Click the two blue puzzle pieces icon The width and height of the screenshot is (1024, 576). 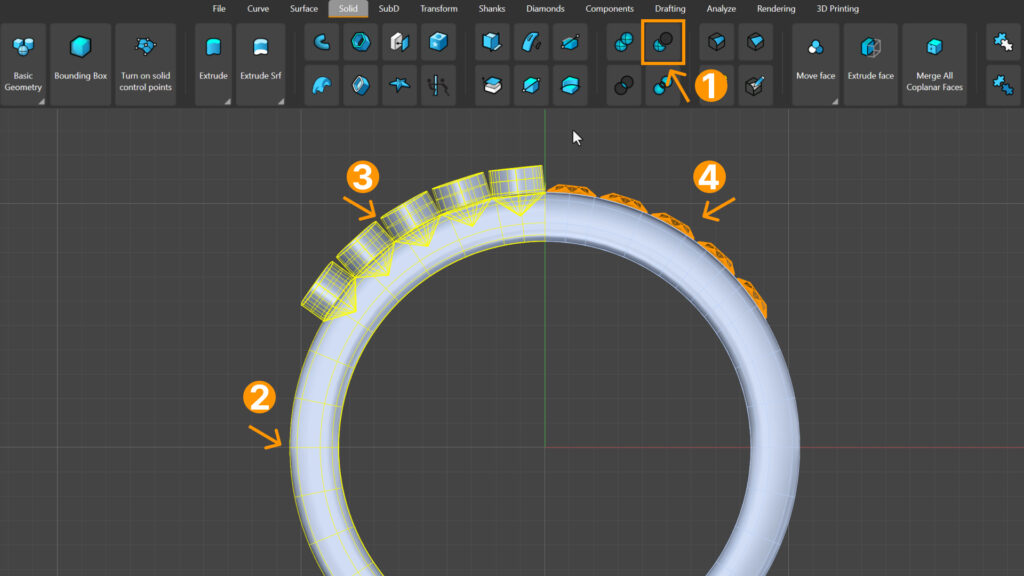click(1003, 85)
